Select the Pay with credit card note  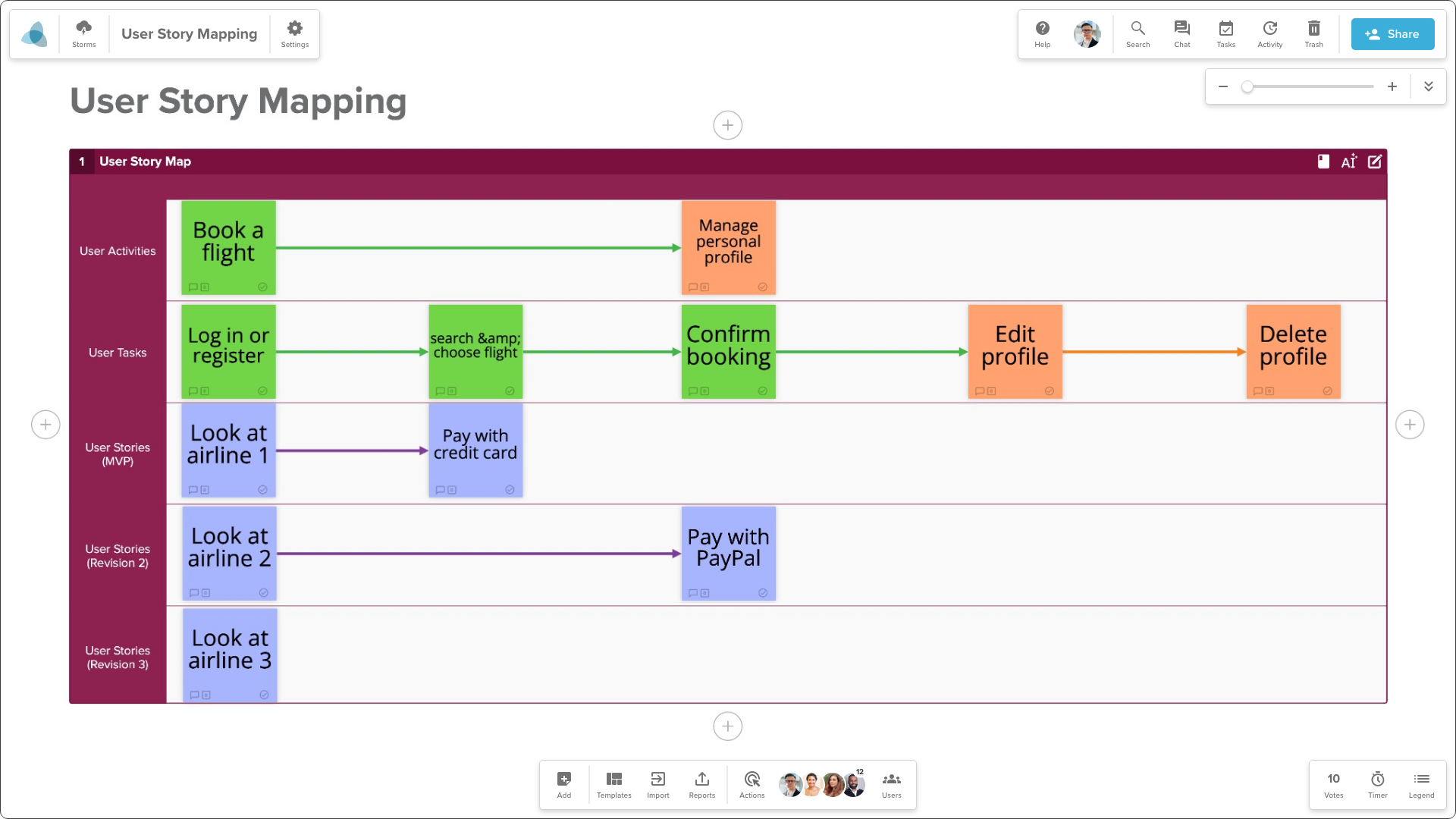(475, 450)
